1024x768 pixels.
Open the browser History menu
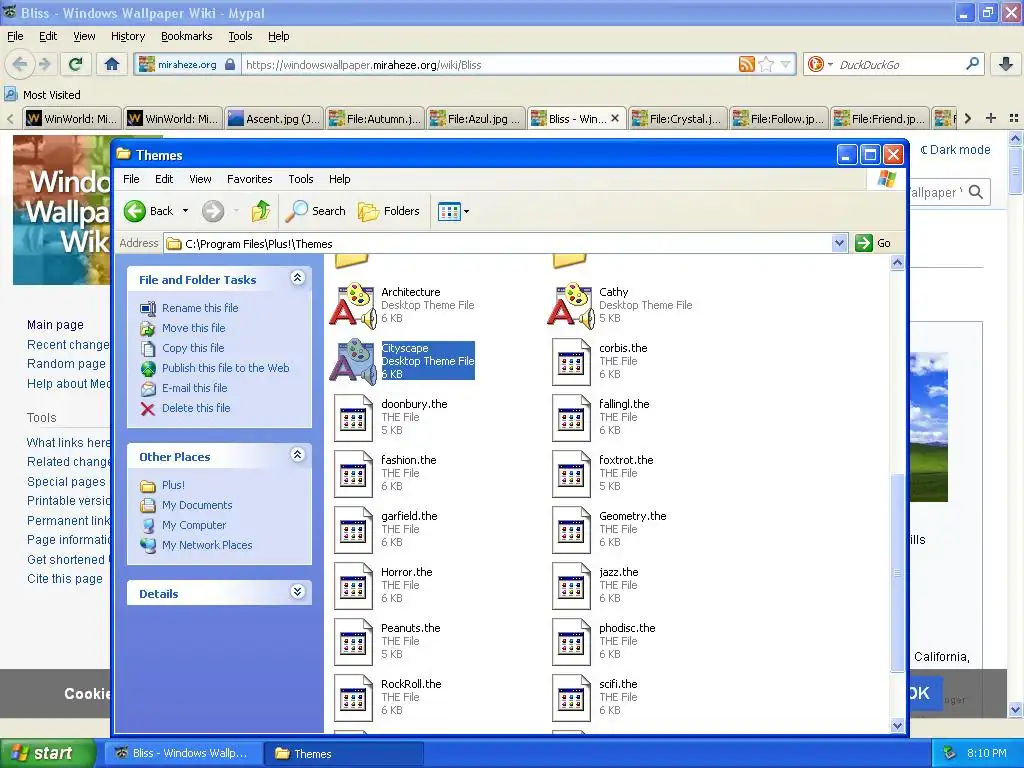click(x=128, y=36)
